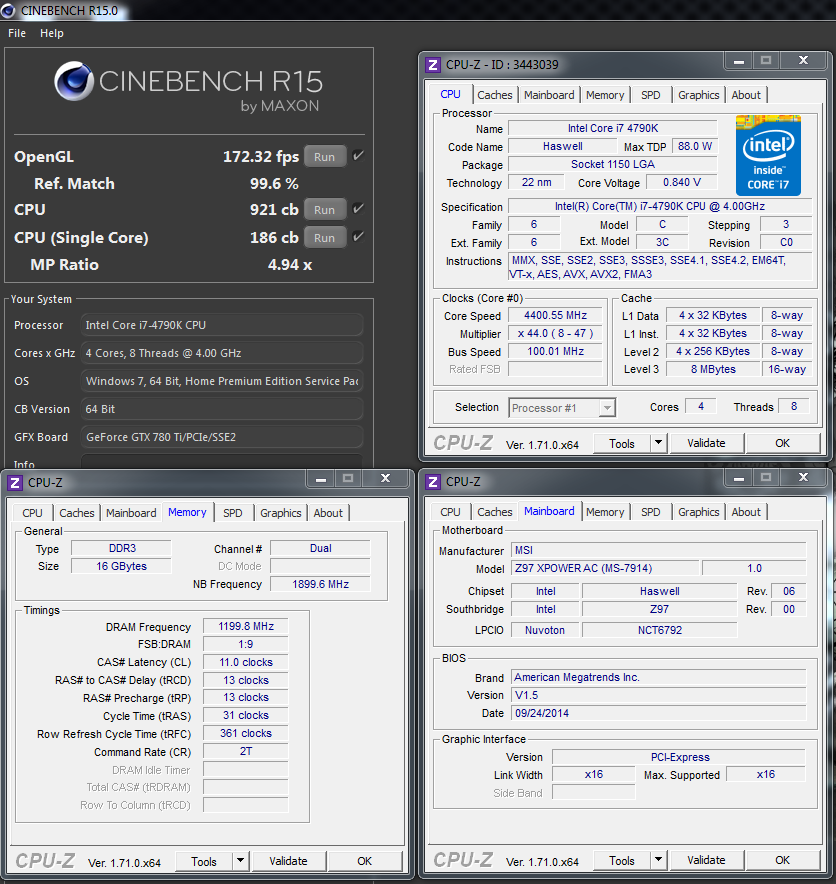The image size is (836, 884).
Task: Close the CPU-Z Mainboard window
Action: pyautogui.click(x=804, y=478)
